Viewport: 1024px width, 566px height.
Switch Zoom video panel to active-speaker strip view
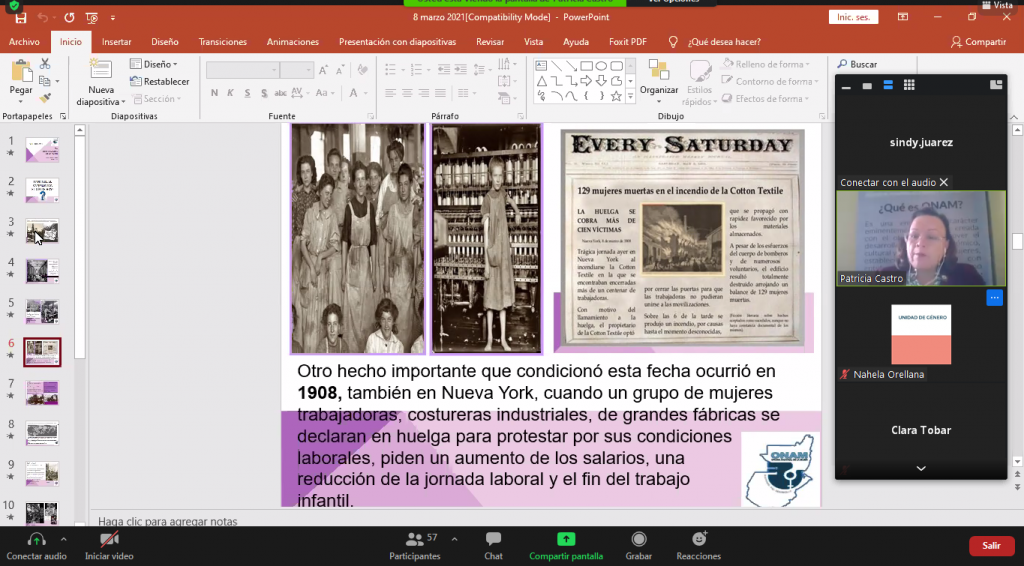[888, 85]
